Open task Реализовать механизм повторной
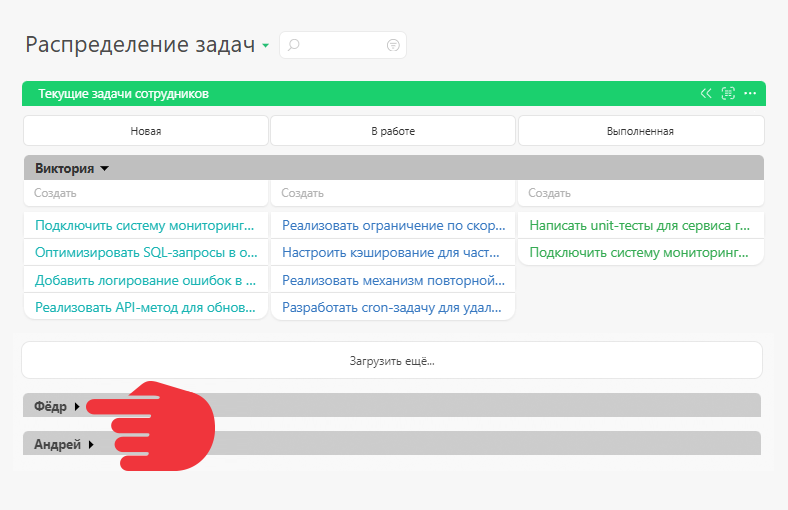This screenshot has height=510, width=788. (x=393, y=280)
